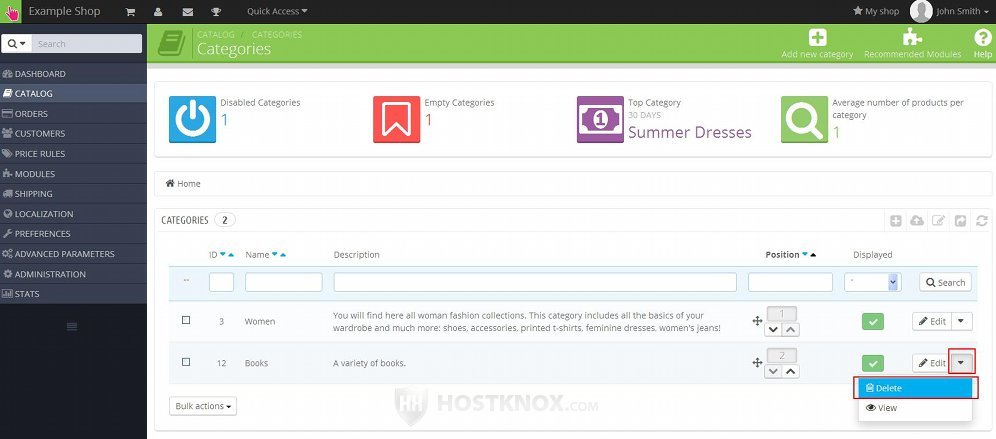Open the Displayed filter dropdown

pos(873,282)
